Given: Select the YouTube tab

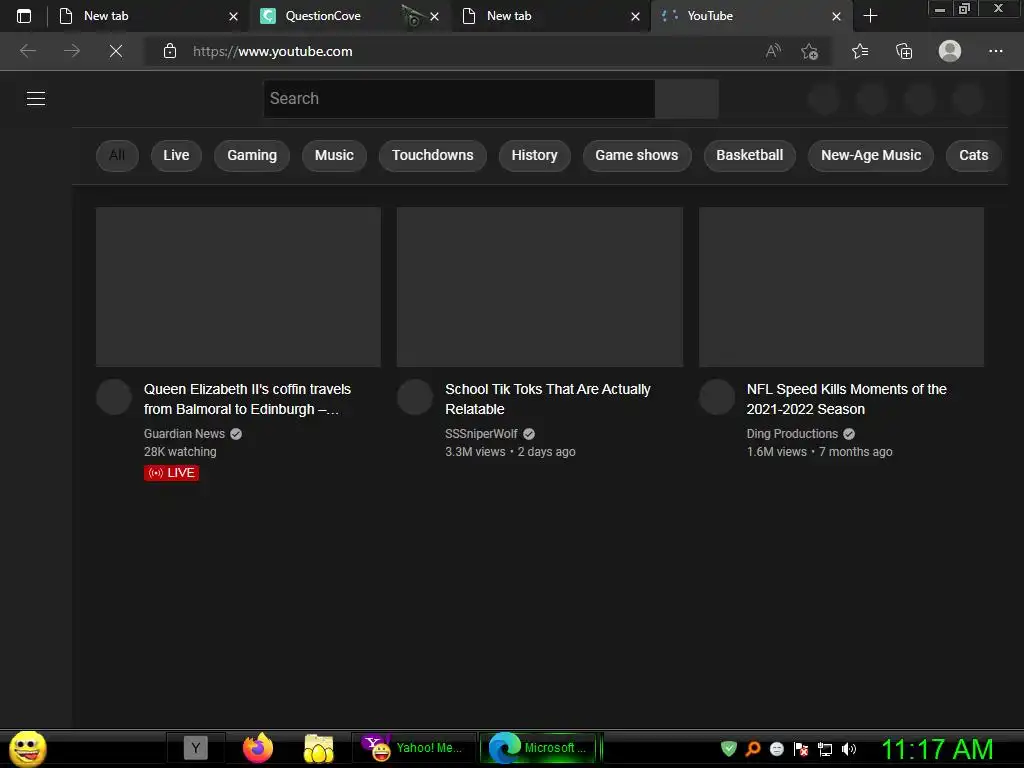Looking at the screenshot, I should (710, 16).
